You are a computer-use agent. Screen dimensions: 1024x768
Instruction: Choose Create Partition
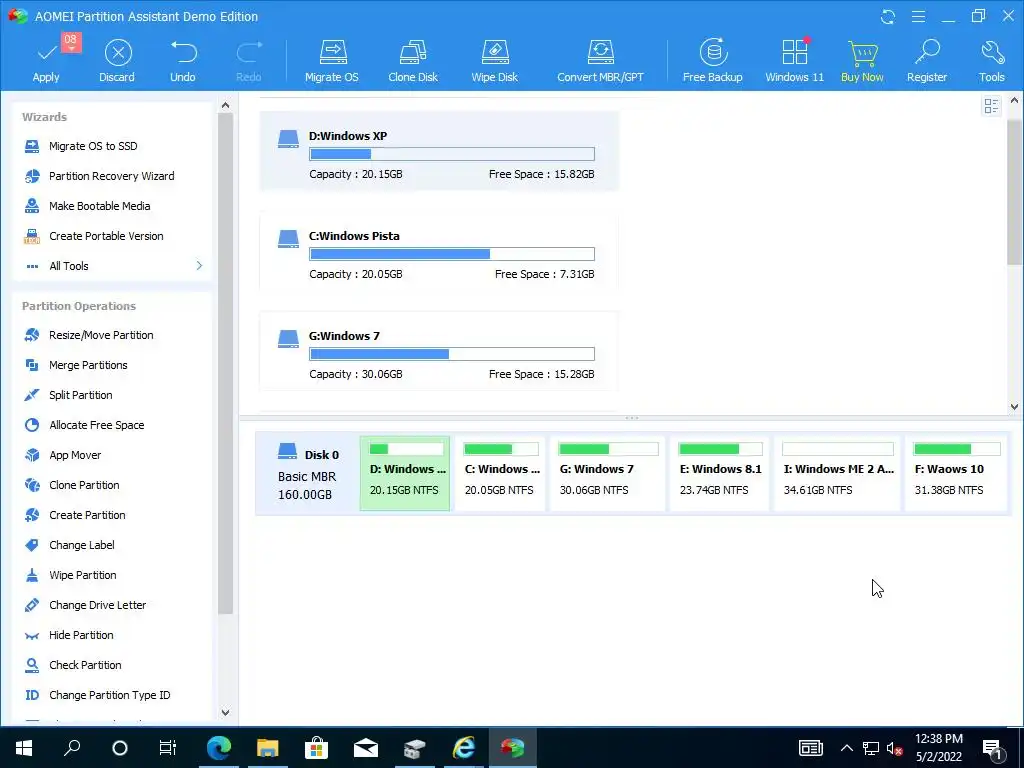(87, 515)
